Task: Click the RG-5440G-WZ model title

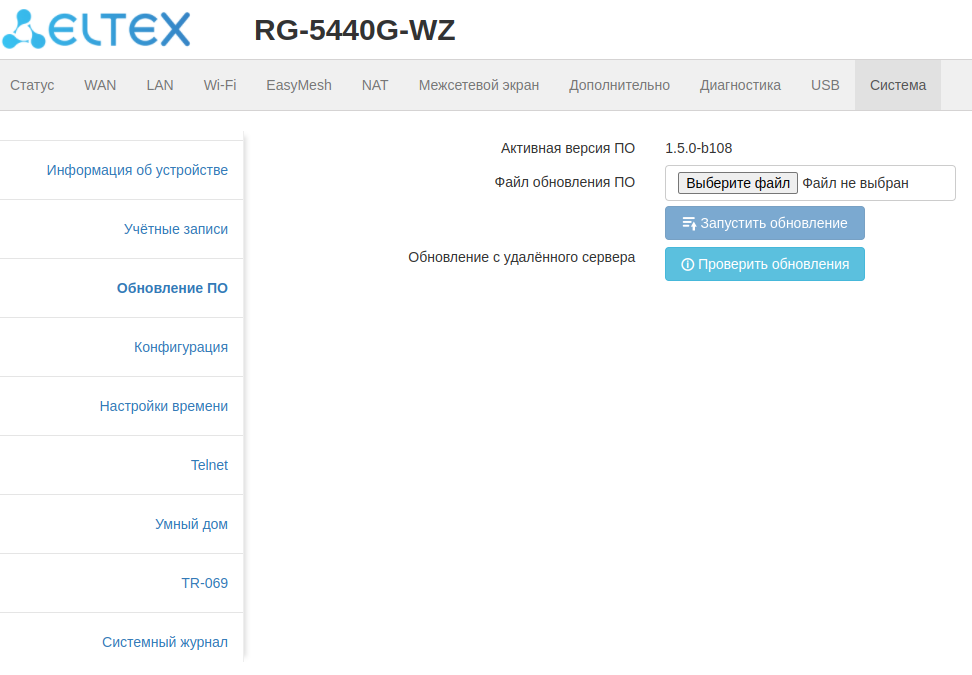Action: click(355, 30)
